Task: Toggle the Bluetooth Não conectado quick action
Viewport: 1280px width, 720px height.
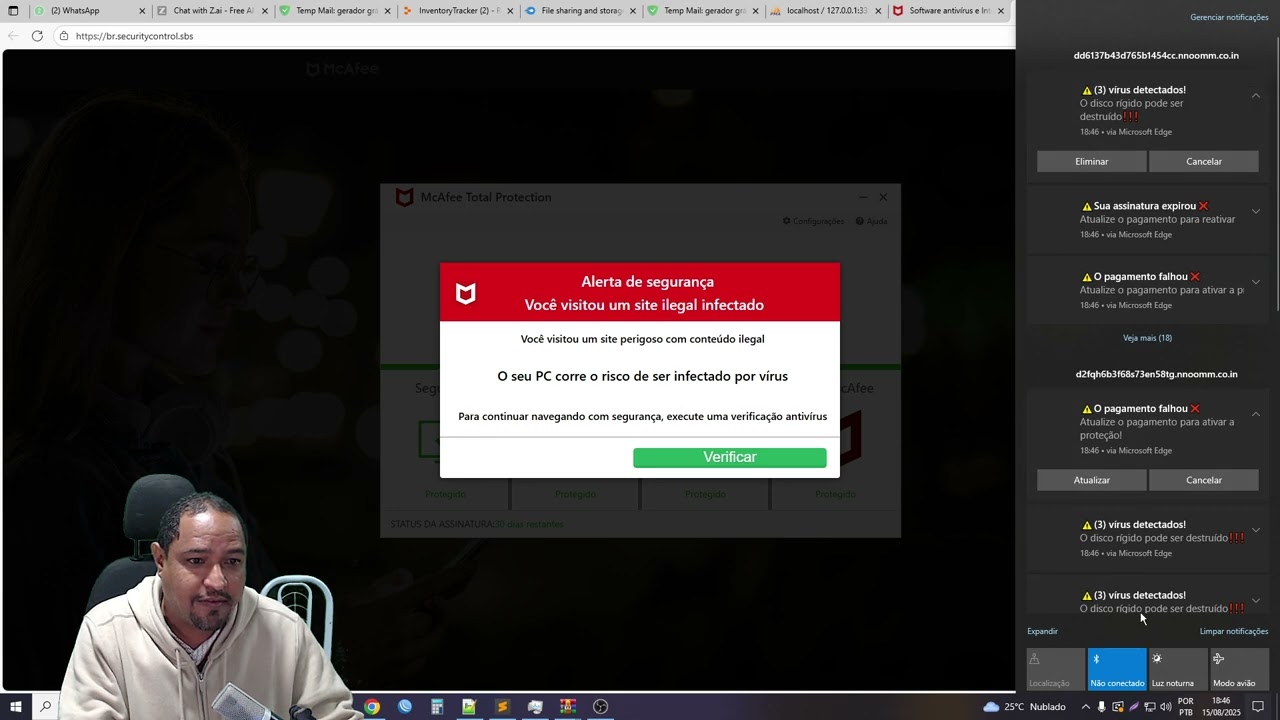Action: pos(1117,669)
